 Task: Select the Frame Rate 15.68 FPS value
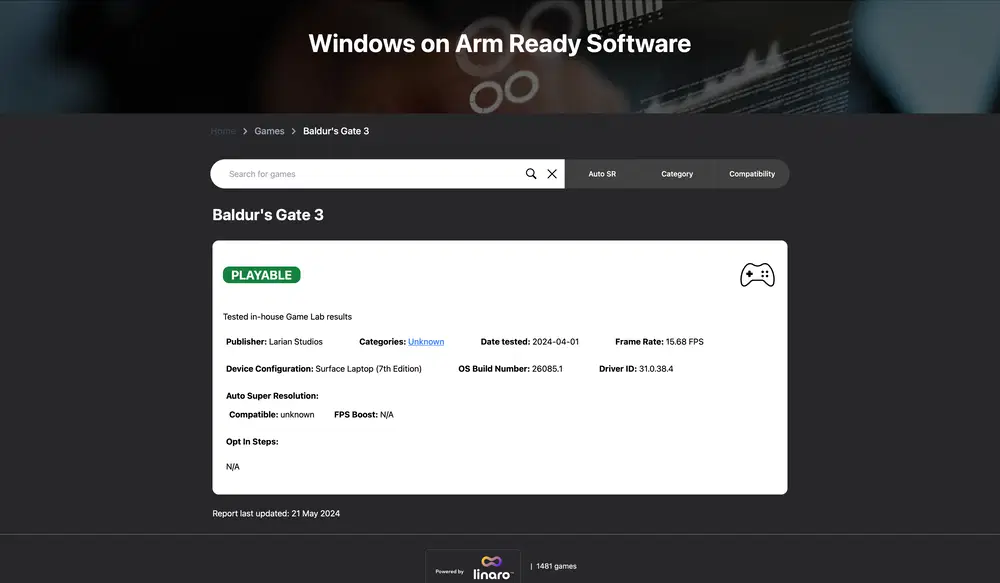pos(684,342)
